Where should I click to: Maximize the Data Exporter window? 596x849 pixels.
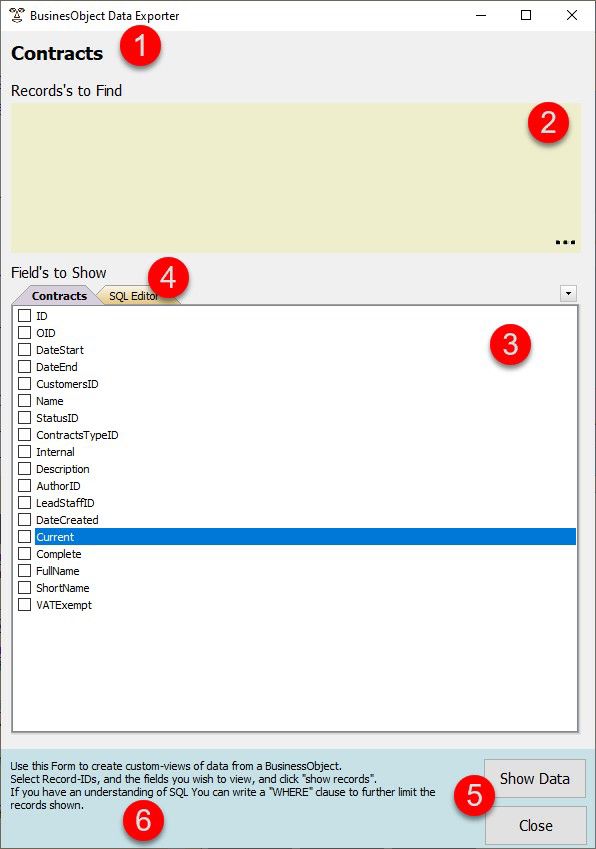(x=526, y=15)
